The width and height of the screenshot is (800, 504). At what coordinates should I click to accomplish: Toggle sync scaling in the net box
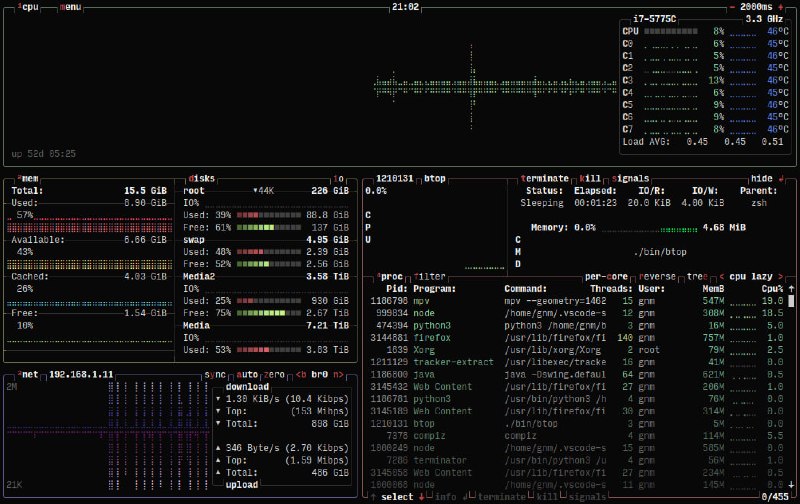[215, 374]
